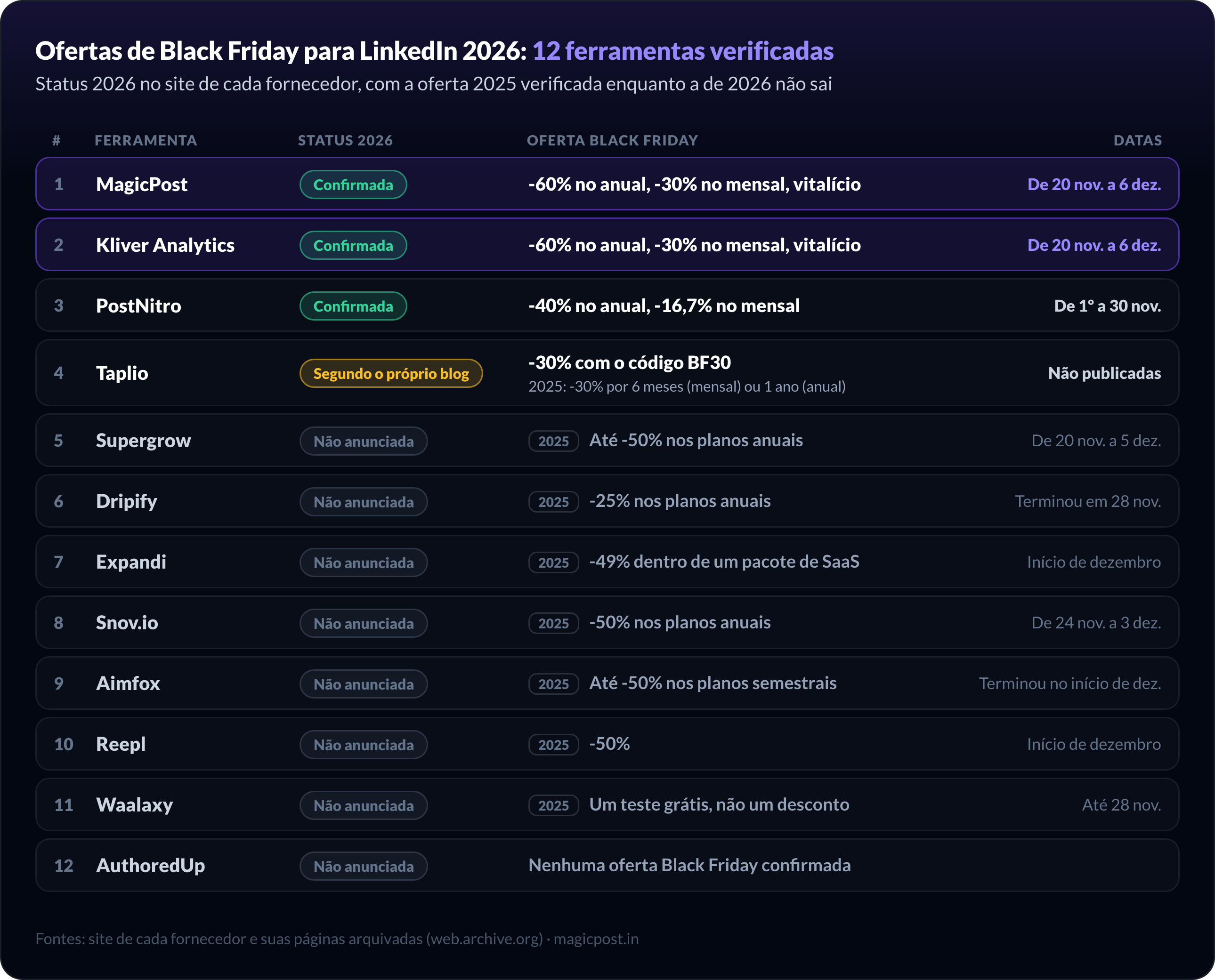The width and height of the screenshot is (1215, 980).
Task: Click '-30% com o código BF30' offer
Action: pyautogui.click(x=629, y=362)
